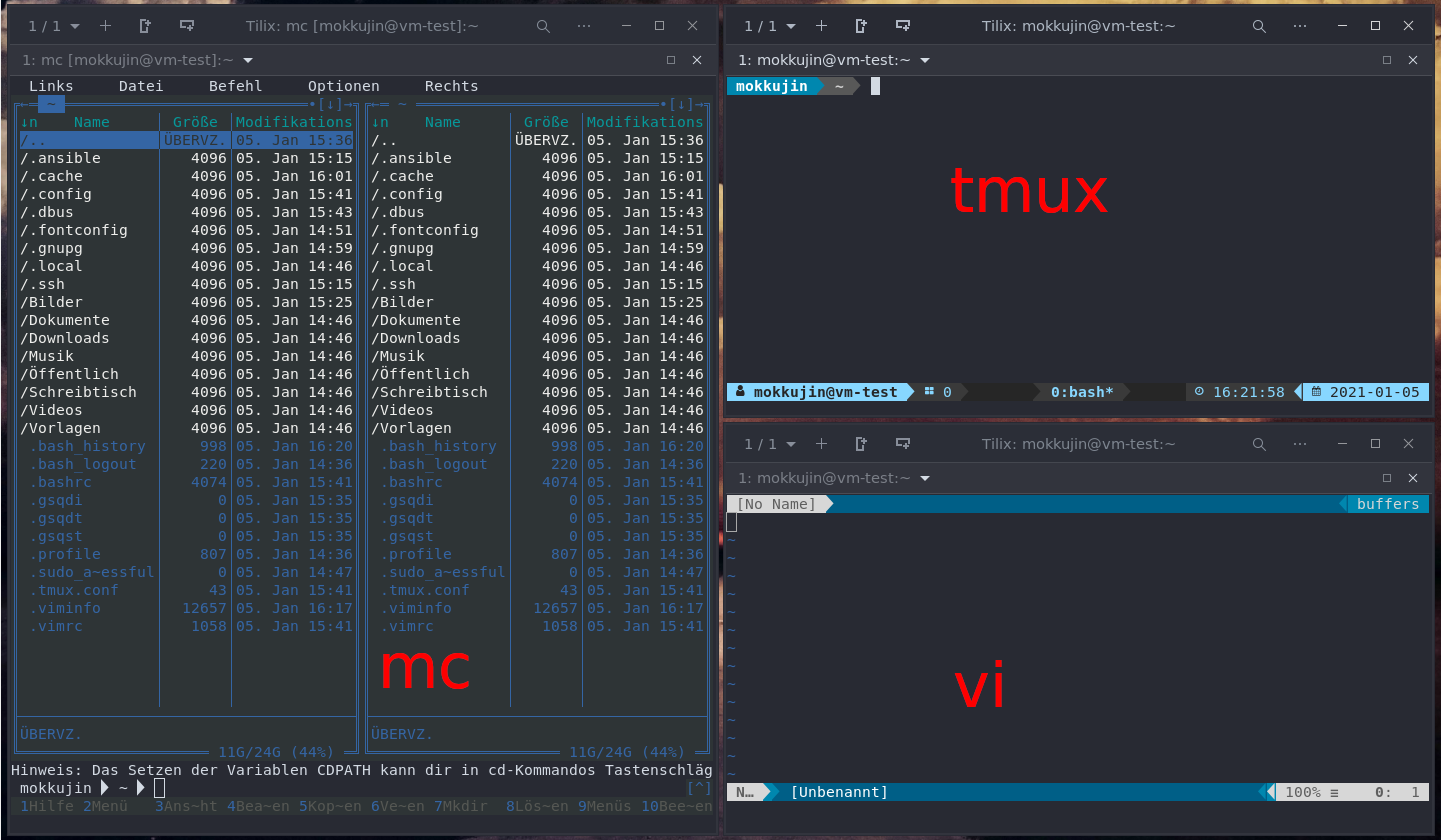The width and height of the screenshot is (1441, 840).
Task: Click 7Mkdir function key in mc
Action: (461, 806)
